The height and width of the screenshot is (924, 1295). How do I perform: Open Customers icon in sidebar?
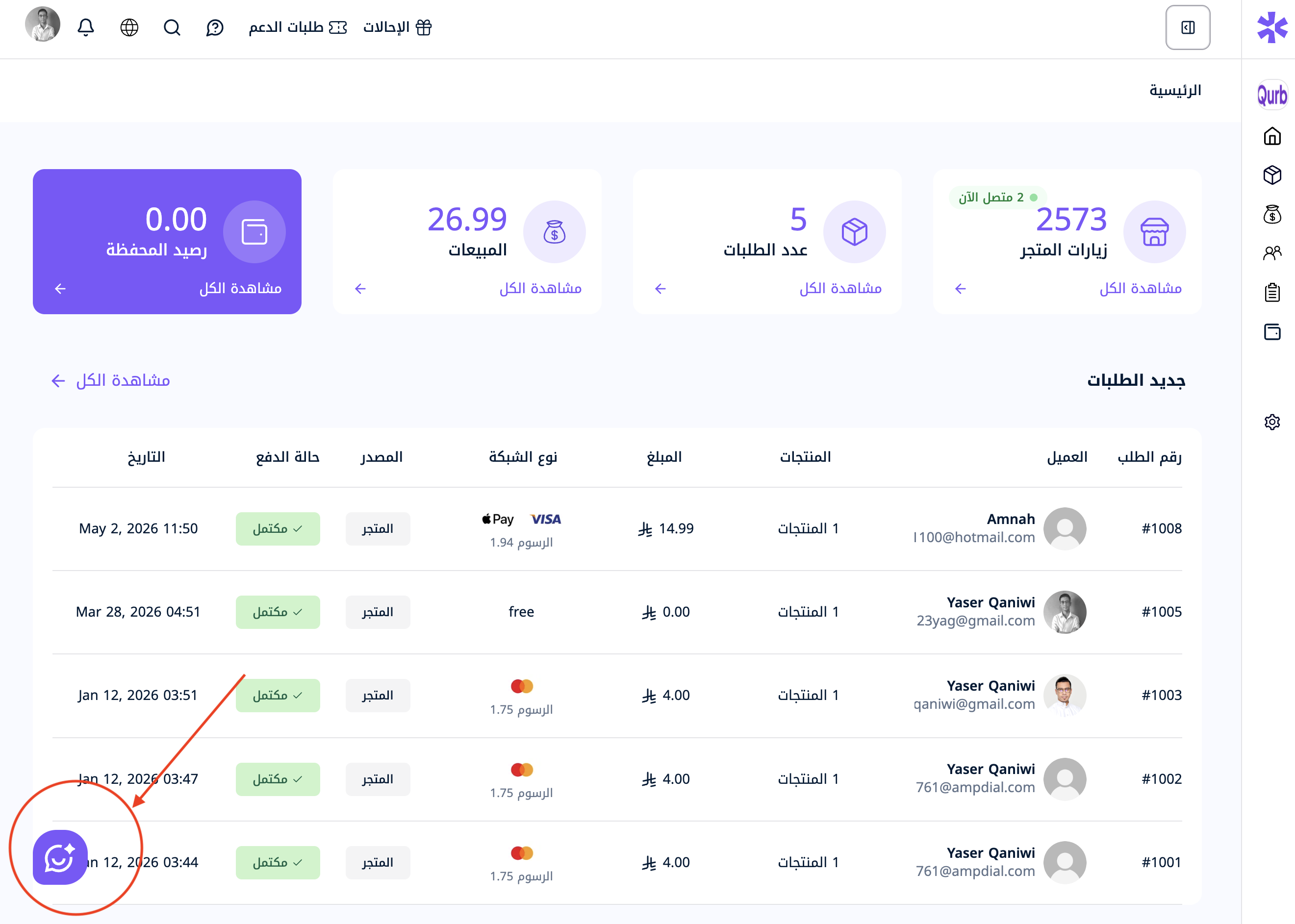point(1272,252)
